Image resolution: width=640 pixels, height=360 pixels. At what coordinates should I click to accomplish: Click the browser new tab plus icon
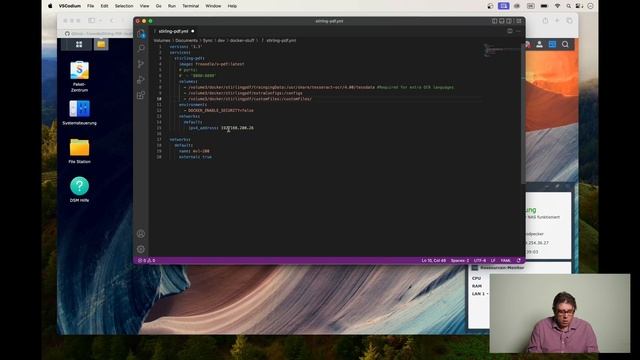[557, 20]
